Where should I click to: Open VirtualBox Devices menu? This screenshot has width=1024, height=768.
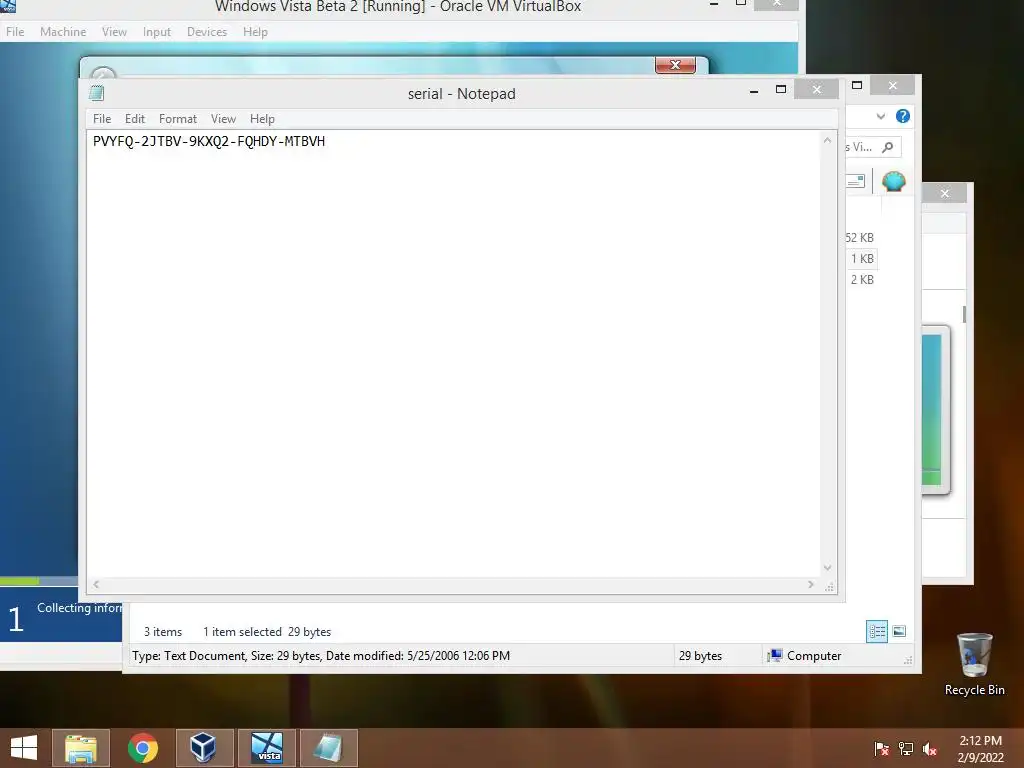tap(207, 31)
